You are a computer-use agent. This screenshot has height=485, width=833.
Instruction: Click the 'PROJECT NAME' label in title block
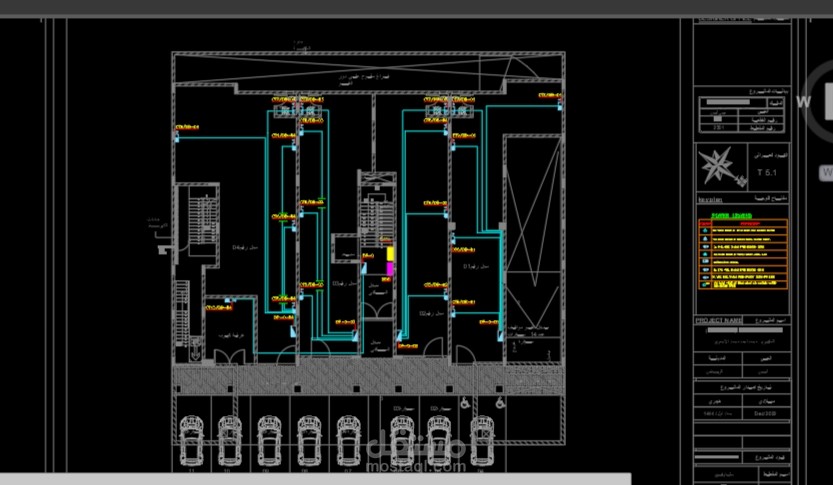click(719, 320)
